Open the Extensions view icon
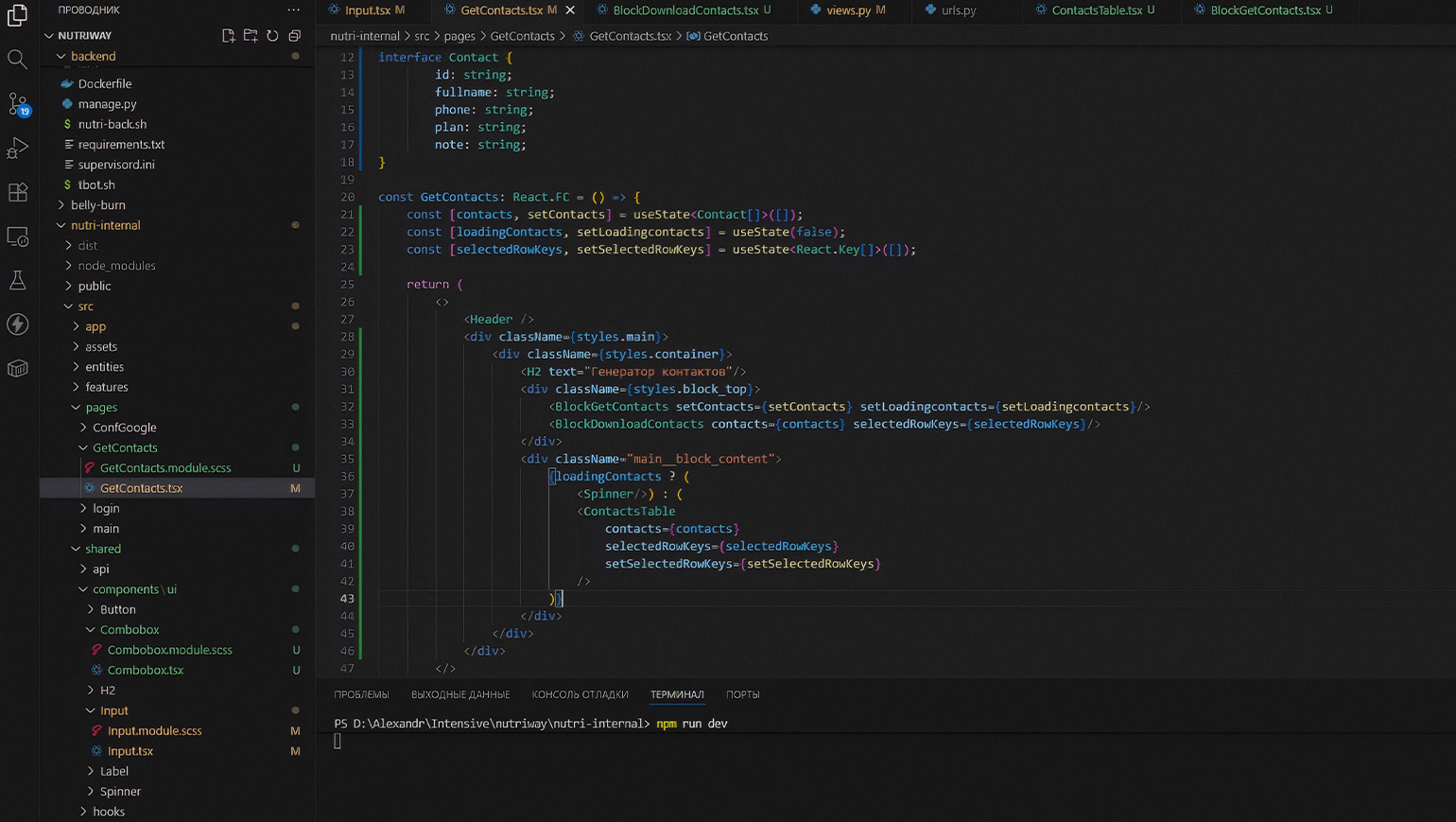This screenshot has width=1456, height=822. [17, 192]
